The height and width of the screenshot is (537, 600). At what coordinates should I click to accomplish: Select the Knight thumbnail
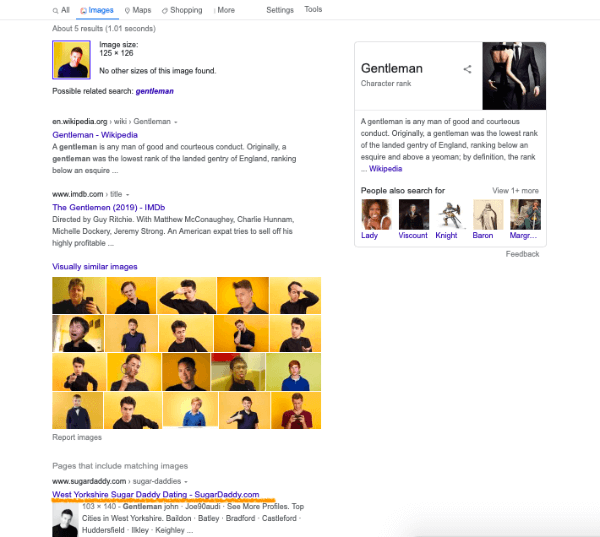(450, 214)
